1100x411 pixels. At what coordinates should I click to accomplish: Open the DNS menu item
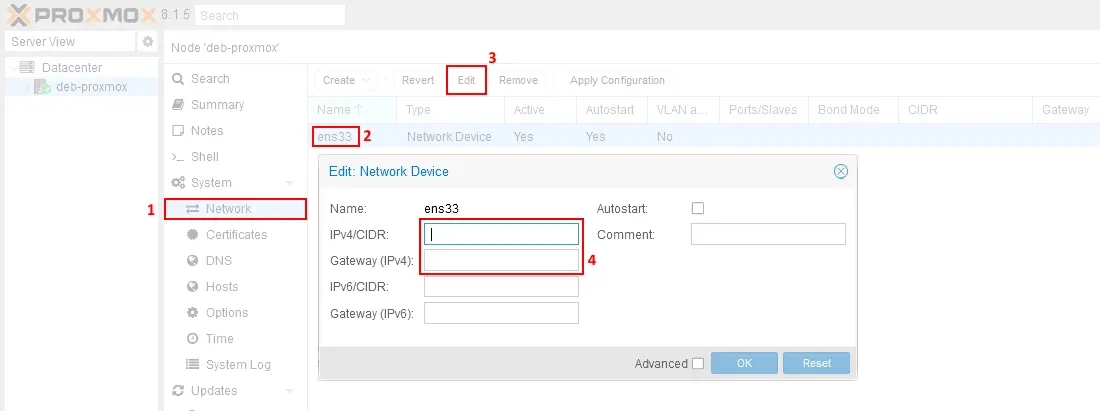click(235, 260)
